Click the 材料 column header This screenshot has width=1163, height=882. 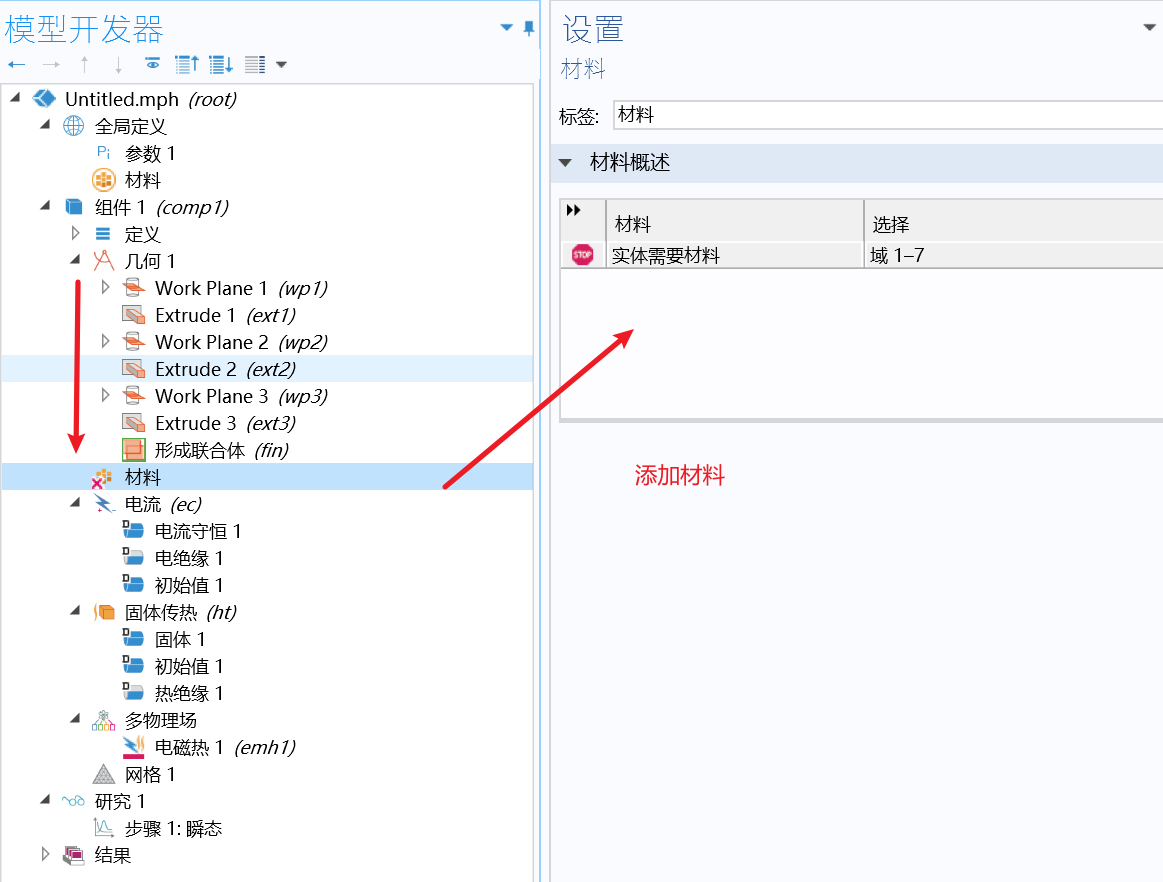click(735, 221)
